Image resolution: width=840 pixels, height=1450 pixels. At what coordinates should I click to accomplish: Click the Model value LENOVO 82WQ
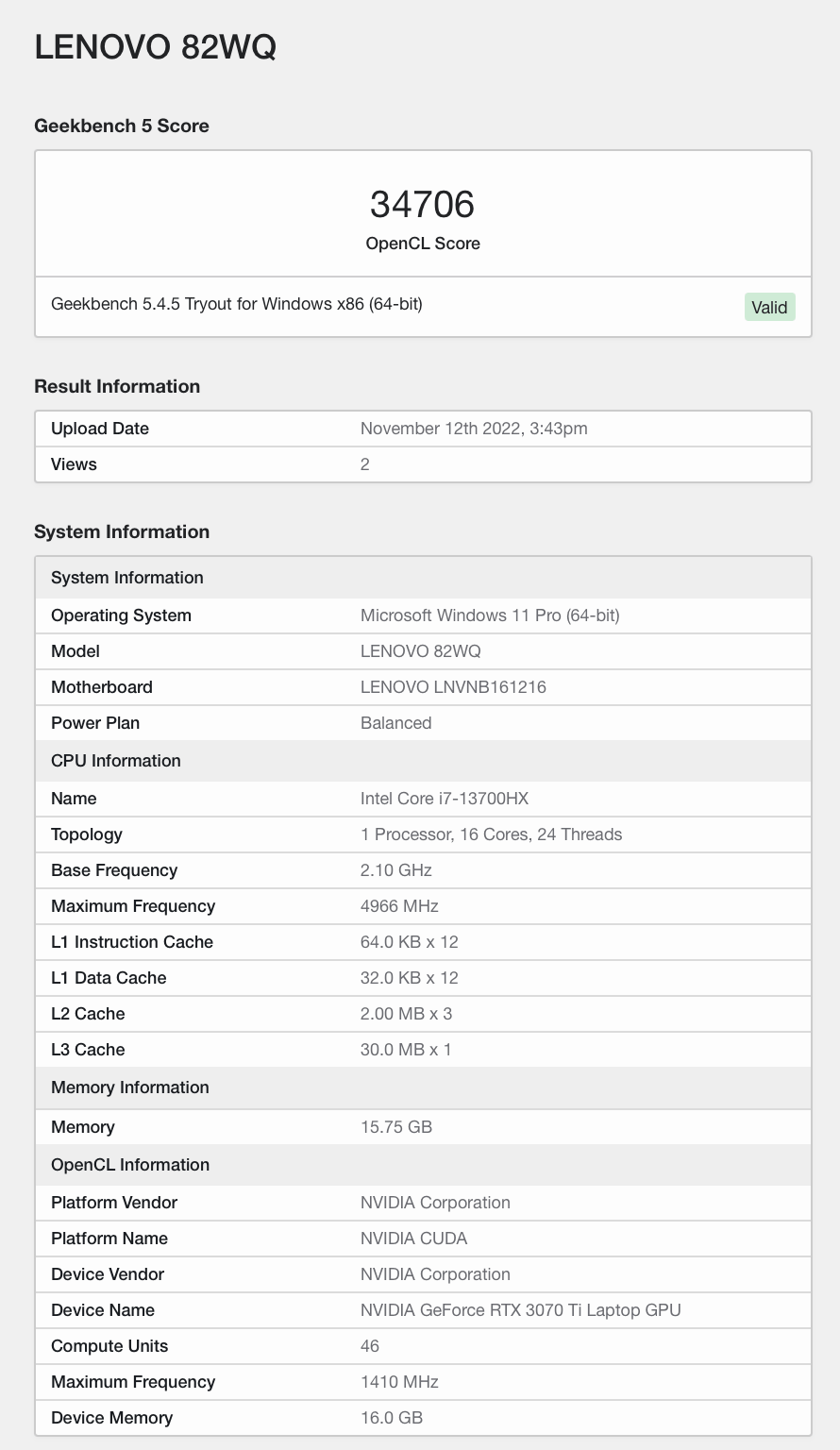pos(421,651)
